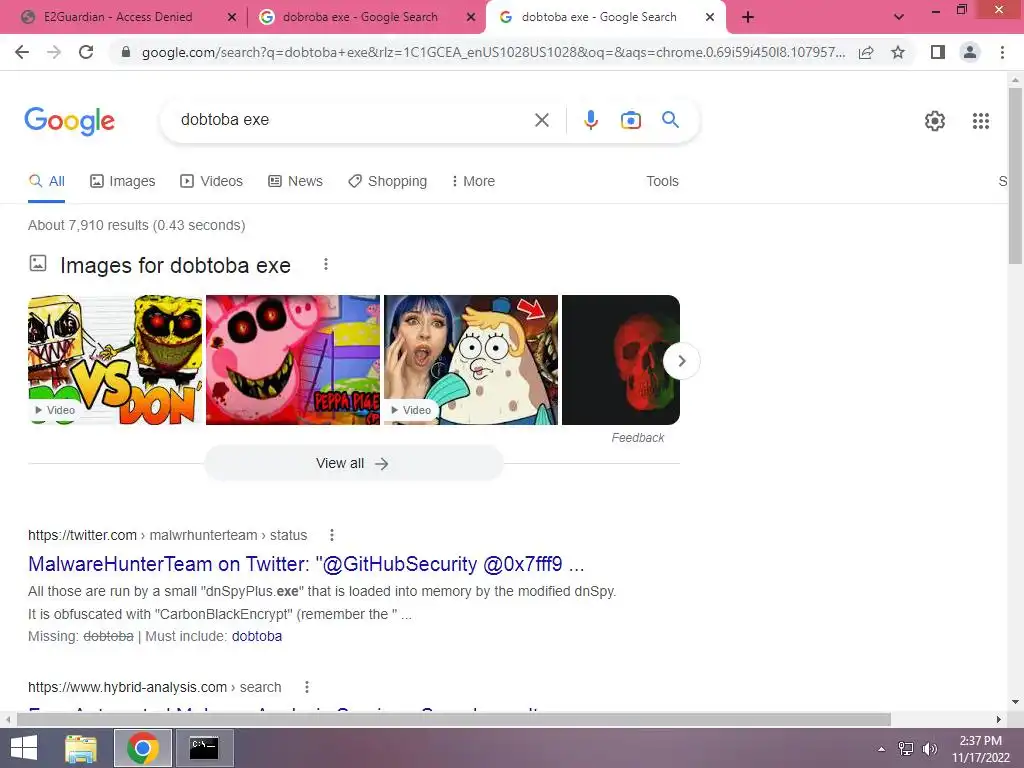Submit search with the magnifier icon
Viewport: 1024px width, 768px height.
[x=670, y=120]
